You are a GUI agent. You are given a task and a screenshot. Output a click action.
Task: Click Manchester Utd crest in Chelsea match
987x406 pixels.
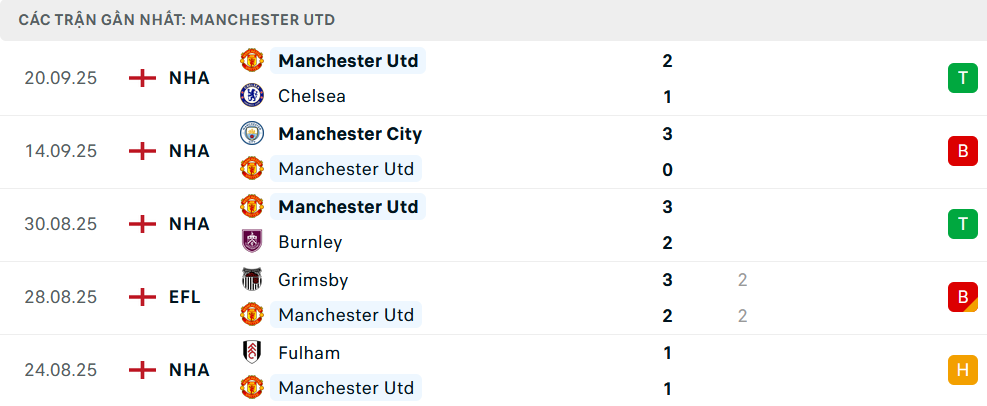pyautogui.click(x=251, y=60)
